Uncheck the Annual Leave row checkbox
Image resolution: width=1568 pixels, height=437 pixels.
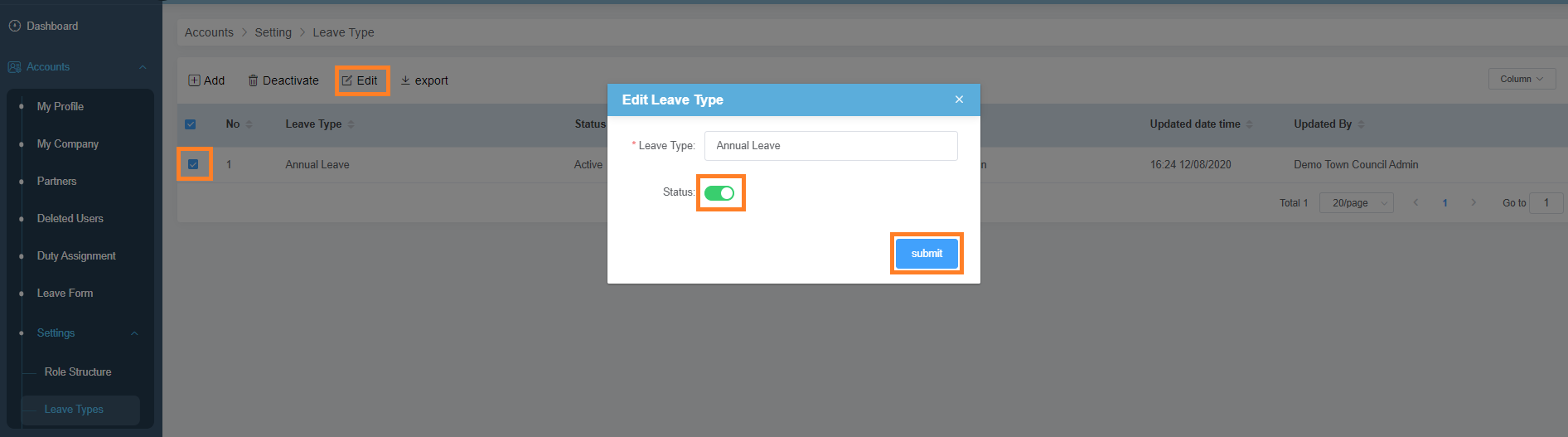(x=193, y=164)
